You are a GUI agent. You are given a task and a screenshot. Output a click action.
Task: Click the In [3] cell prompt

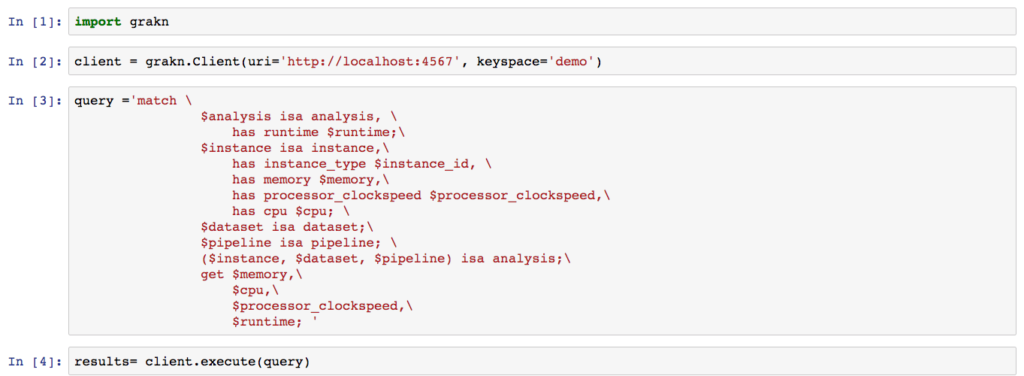[35, 101]
